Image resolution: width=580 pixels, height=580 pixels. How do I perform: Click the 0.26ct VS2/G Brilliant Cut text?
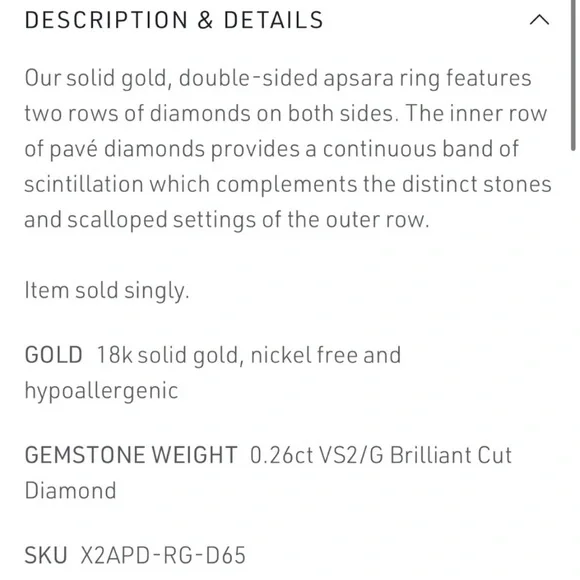click(x=381, y=455)
